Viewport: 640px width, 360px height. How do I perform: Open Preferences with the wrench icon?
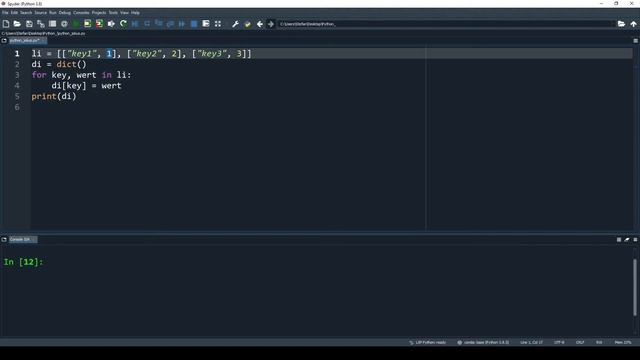[x=236, y=24]
